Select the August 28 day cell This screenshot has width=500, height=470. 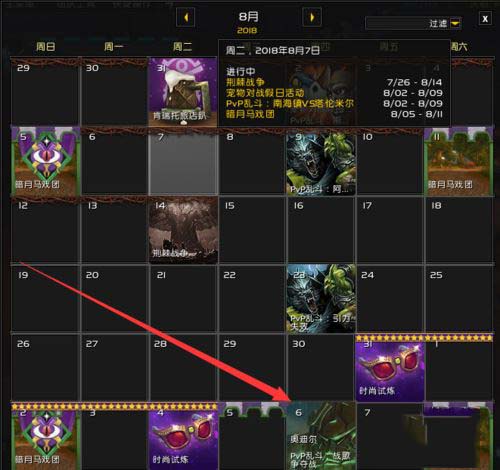click(183, 368)
